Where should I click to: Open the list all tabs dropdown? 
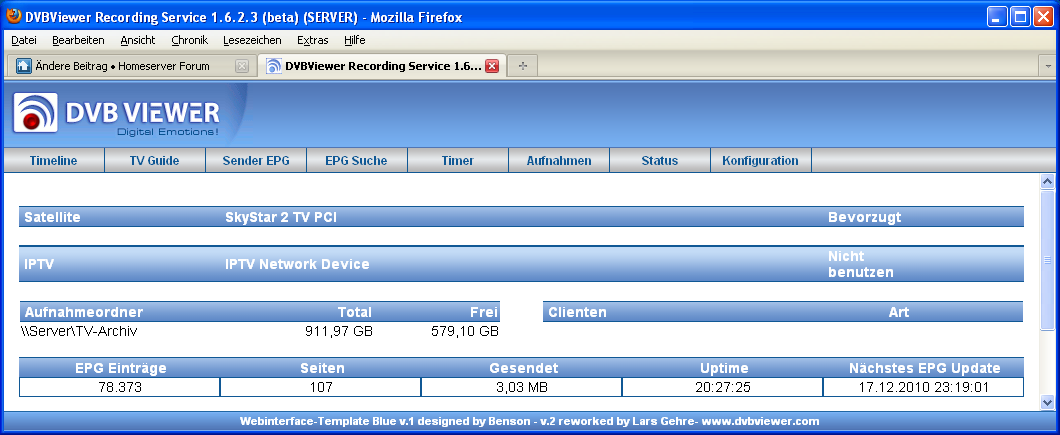point(1049,66)
